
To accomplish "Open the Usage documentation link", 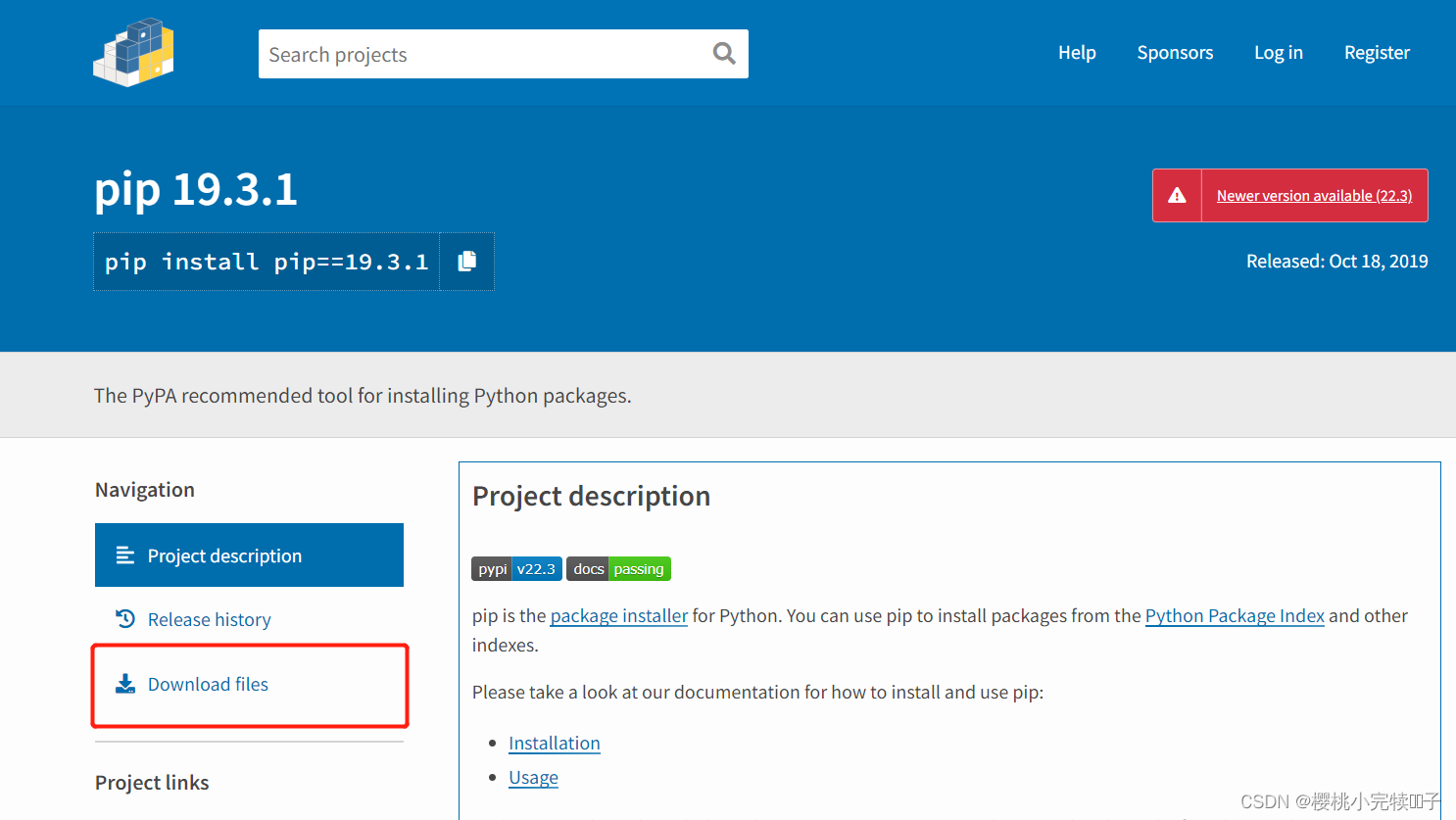I will click(x=533, y=777).
